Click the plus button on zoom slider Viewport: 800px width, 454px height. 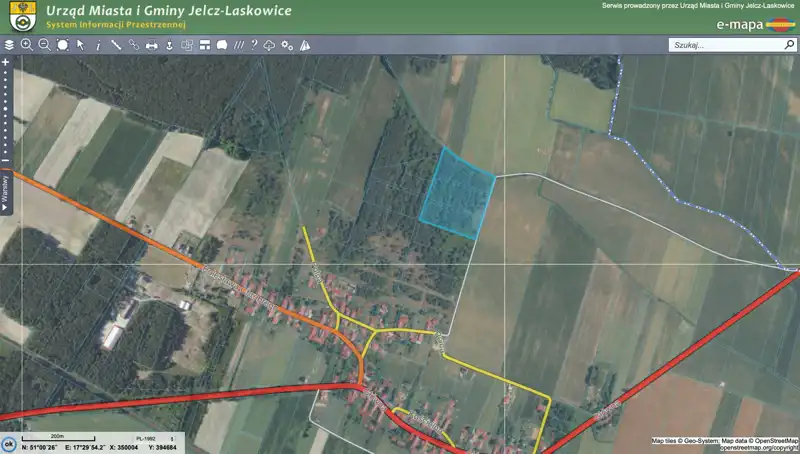(x=5, y=63)
